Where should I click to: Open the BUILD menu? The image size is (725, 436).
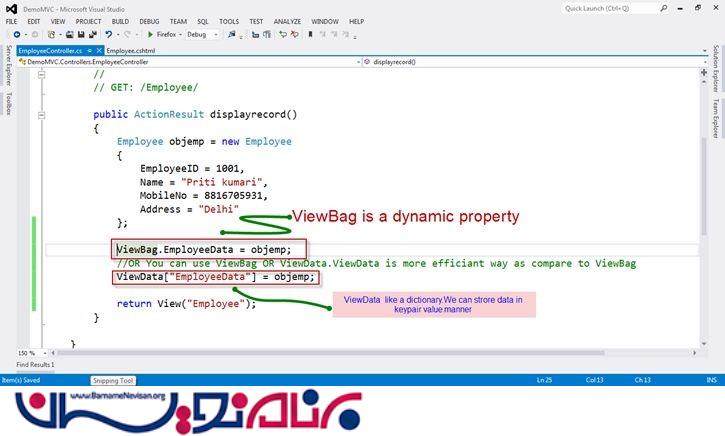(x=120, y=21)
